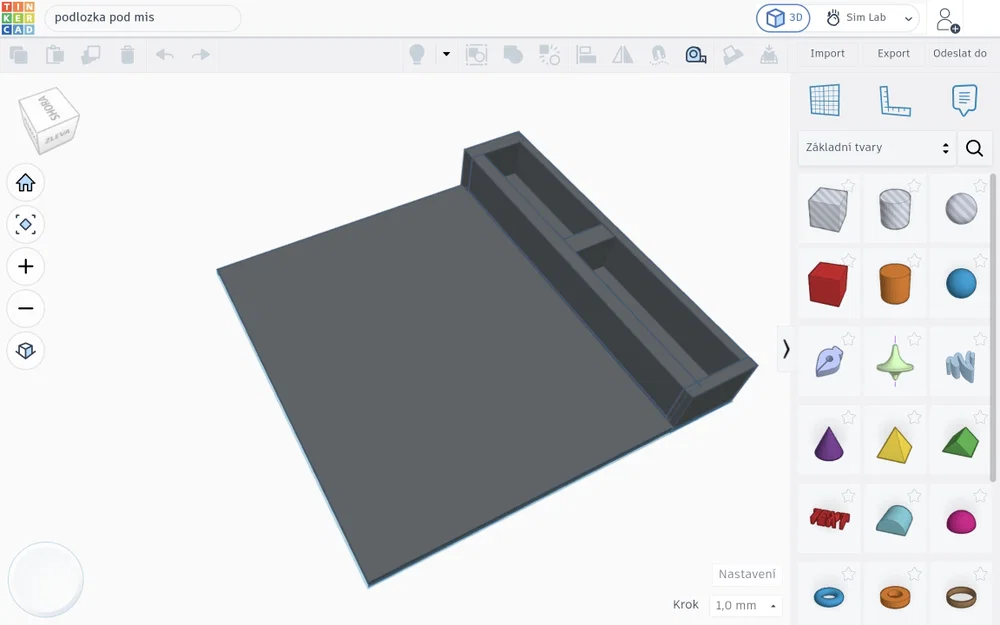The width and height of the screenshot is (1000, 625).
Task: Collapse the shapes panel chevron
Action: [786, 349]
